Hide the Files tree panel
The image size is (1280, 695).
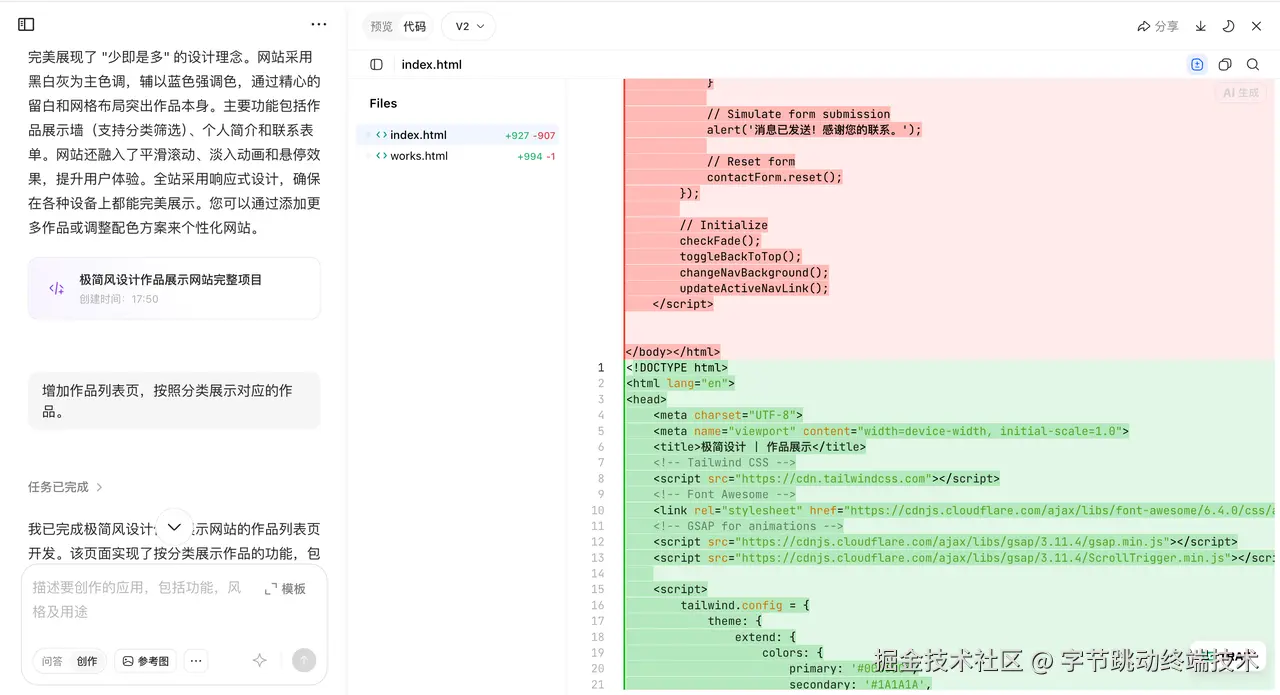376,65
